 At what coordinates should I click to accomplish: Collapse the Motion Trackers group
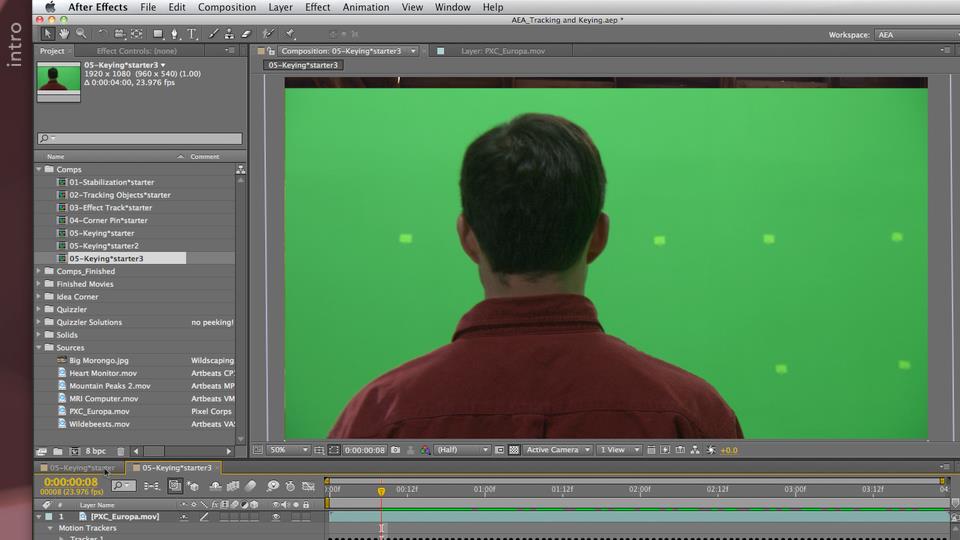[x=51, y=528]
